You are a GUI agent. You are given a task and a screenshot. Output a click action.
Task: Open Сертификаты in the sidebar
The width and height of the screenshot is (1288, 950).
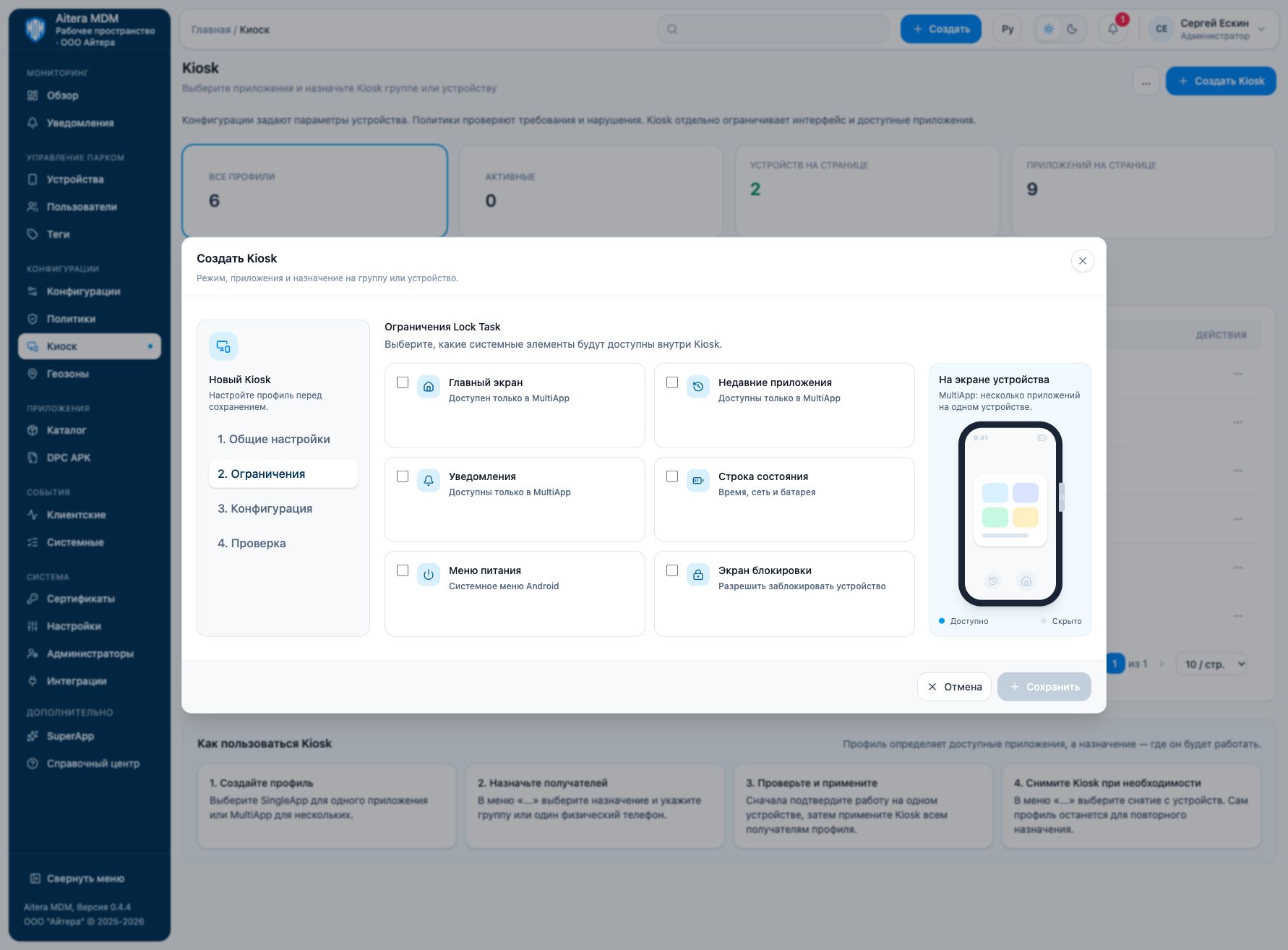[x=90, y=599]
